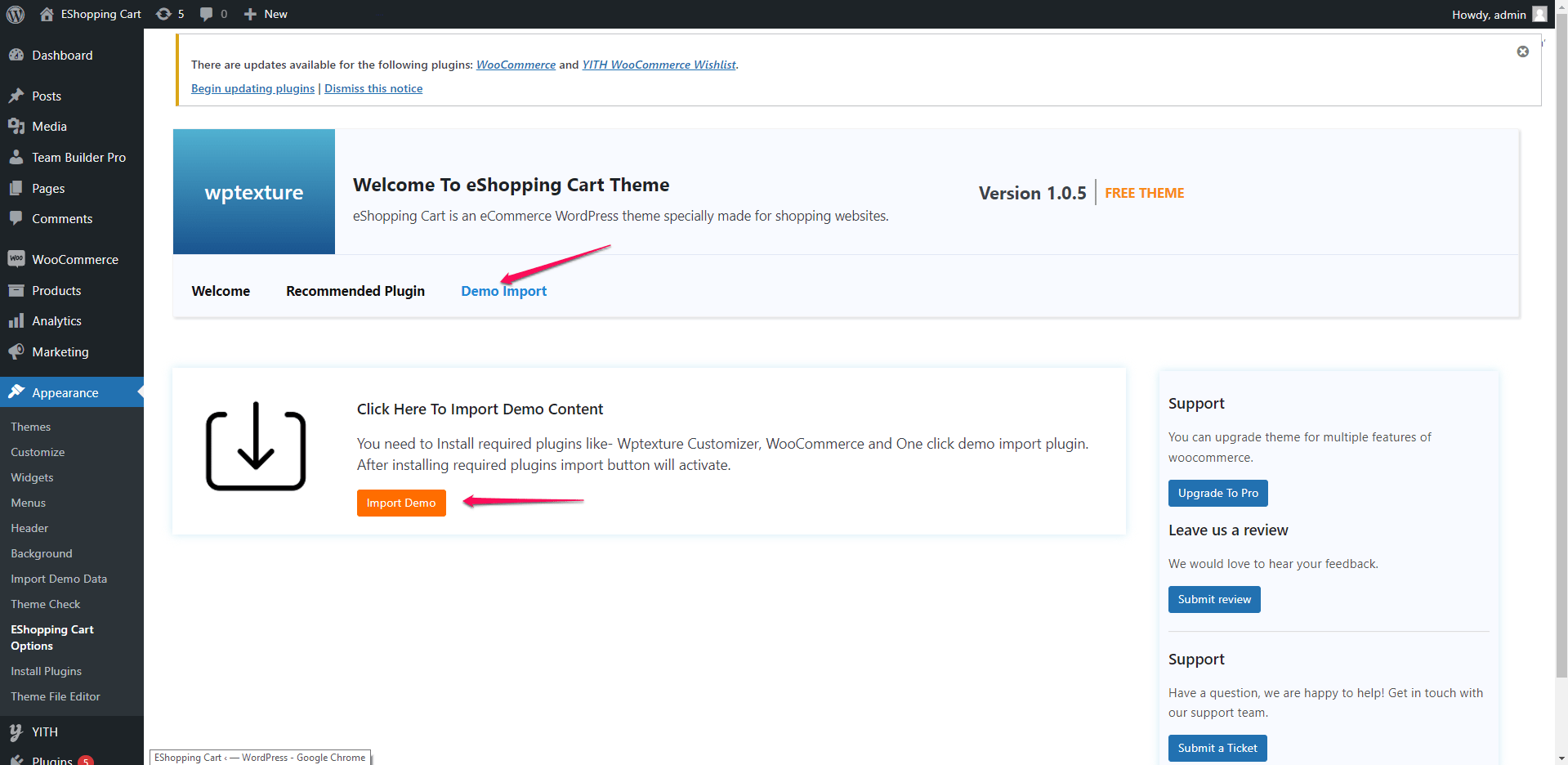Click the Submit review button
The image size is (1568, 765).
click(x=1214, y=599)
